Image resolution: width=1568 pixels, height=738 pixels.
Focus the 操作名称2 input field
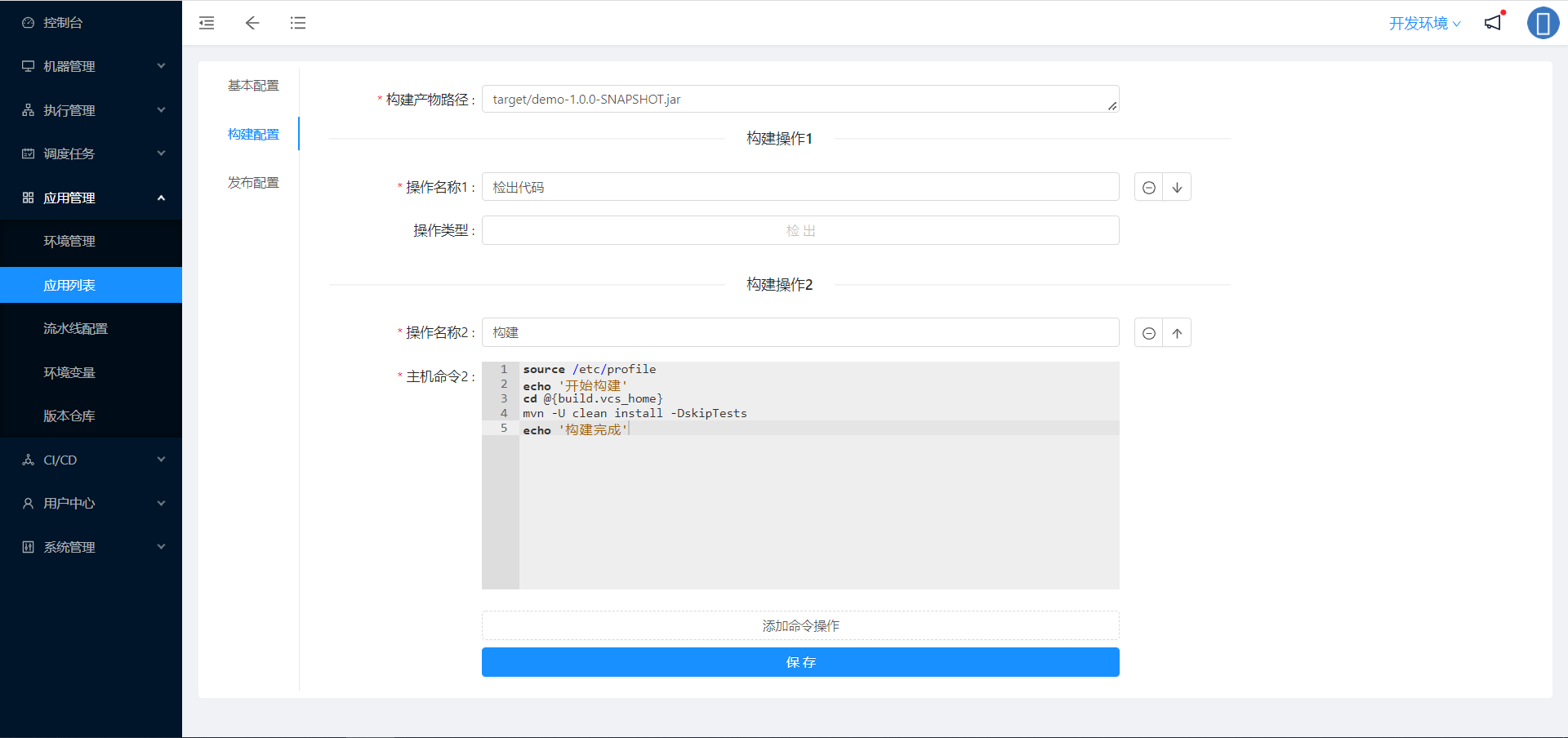[x=800, y=332]
